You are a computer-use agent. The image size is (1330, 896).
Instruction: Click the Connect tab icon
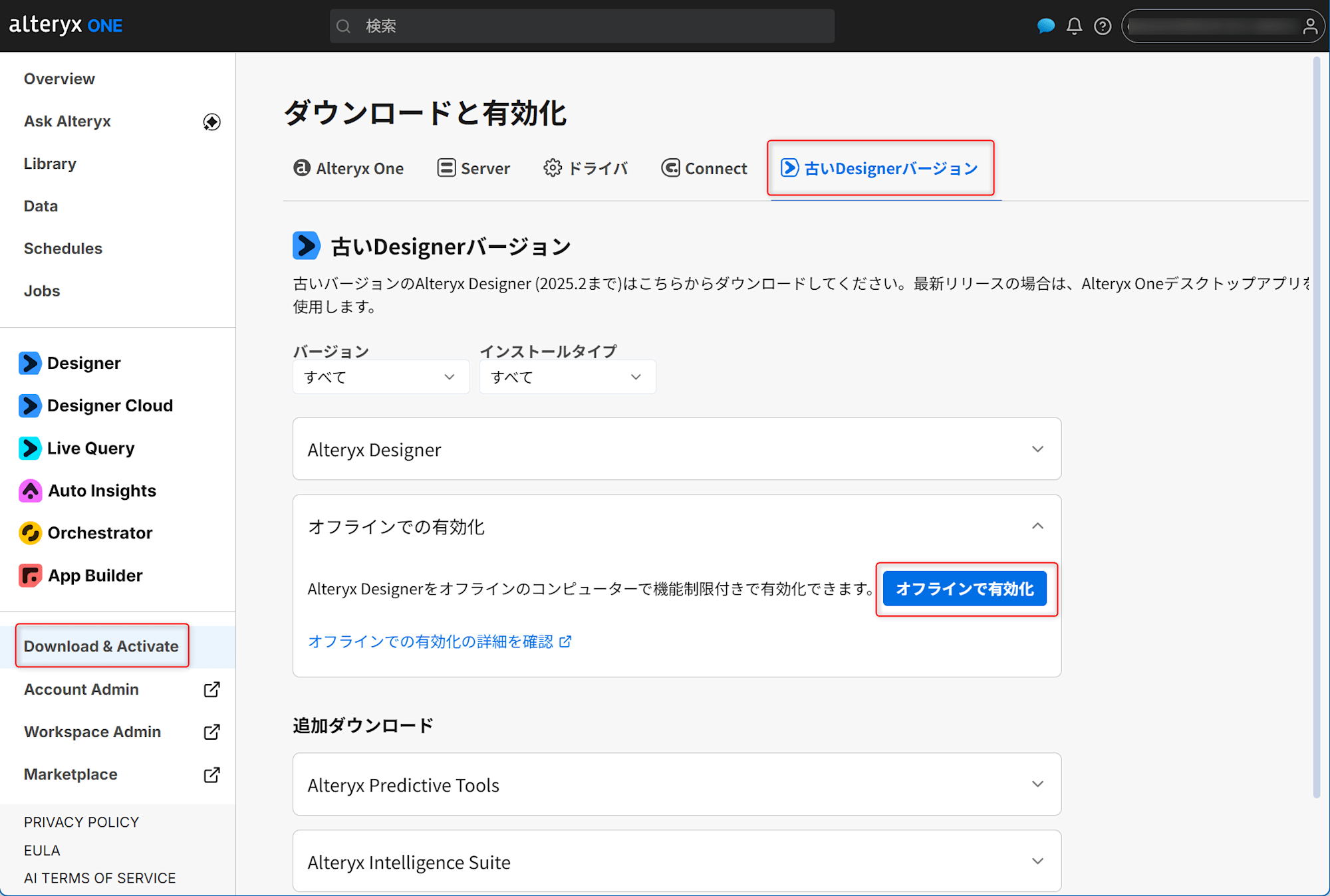pos(670,168)
